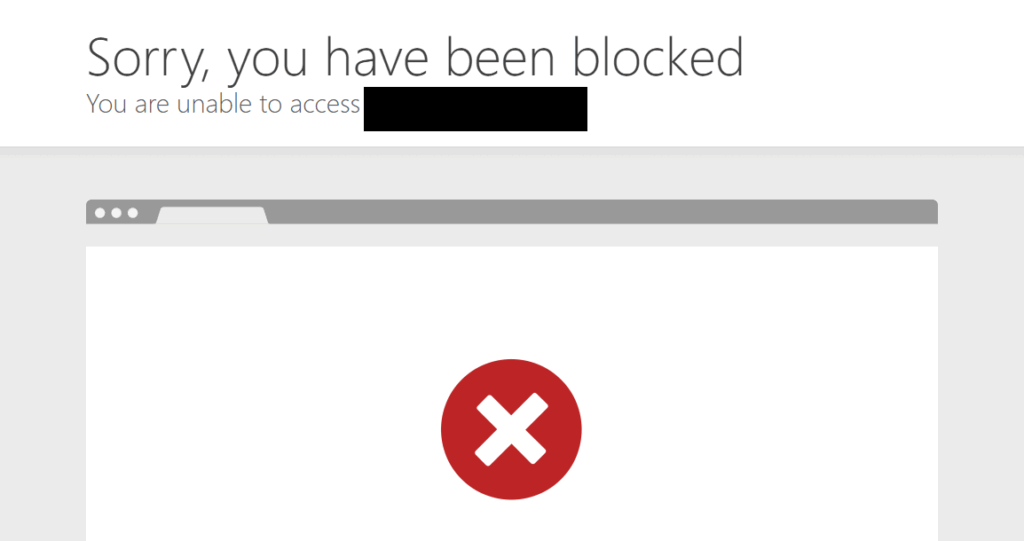
Task: Click the word "blocked" in the heading
Action: [658, 57]
